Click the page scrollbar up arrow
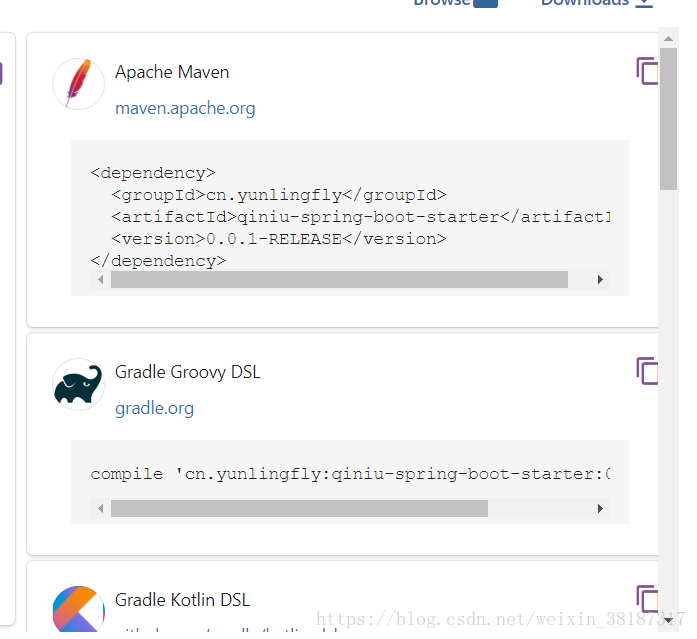Screen dimensions: 697x639 point(668,36)
